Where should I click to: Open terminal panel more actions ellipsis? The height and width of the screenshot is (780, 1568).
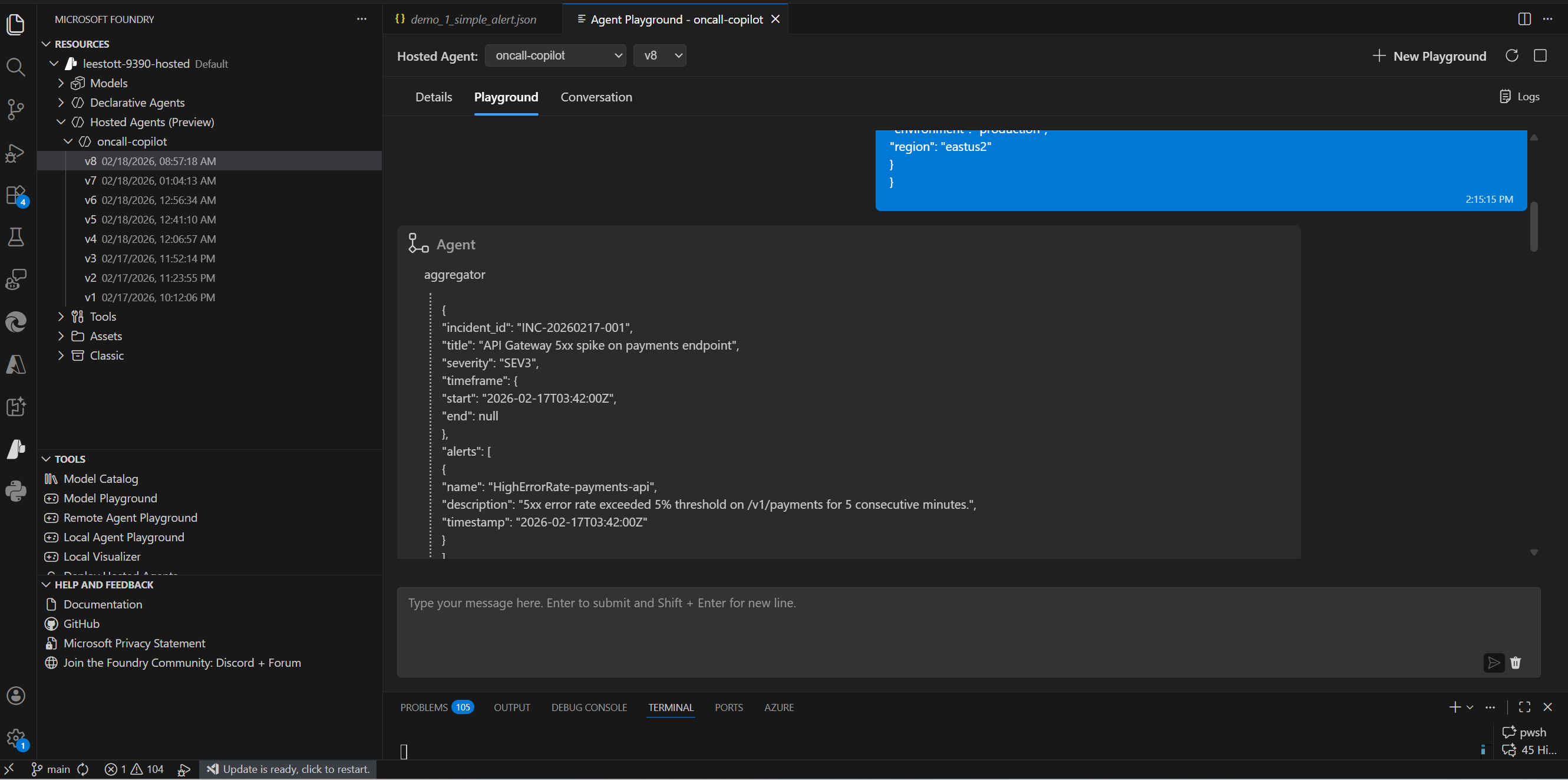click(x=1490, y=707)
